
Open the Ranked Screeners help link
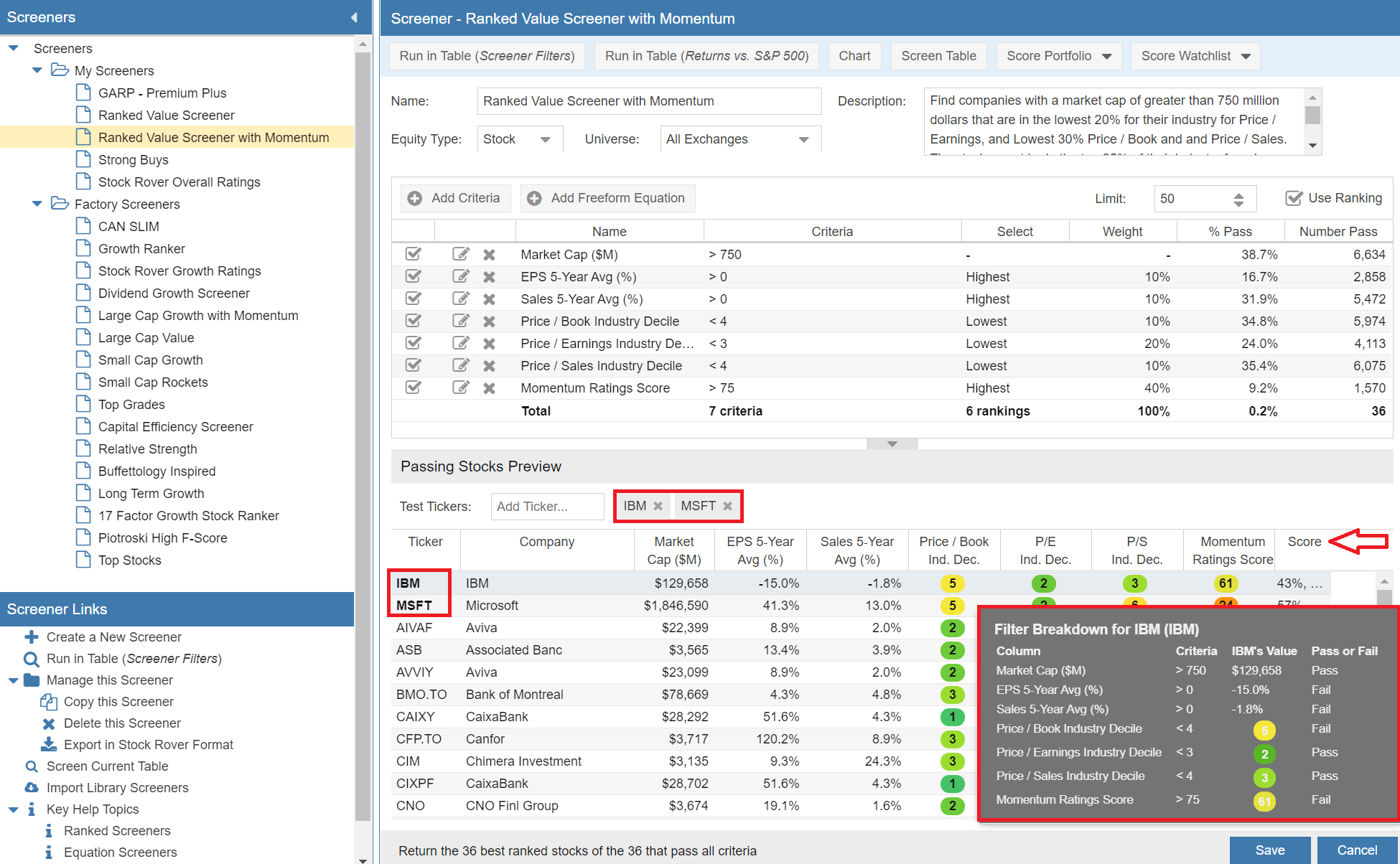117,831
